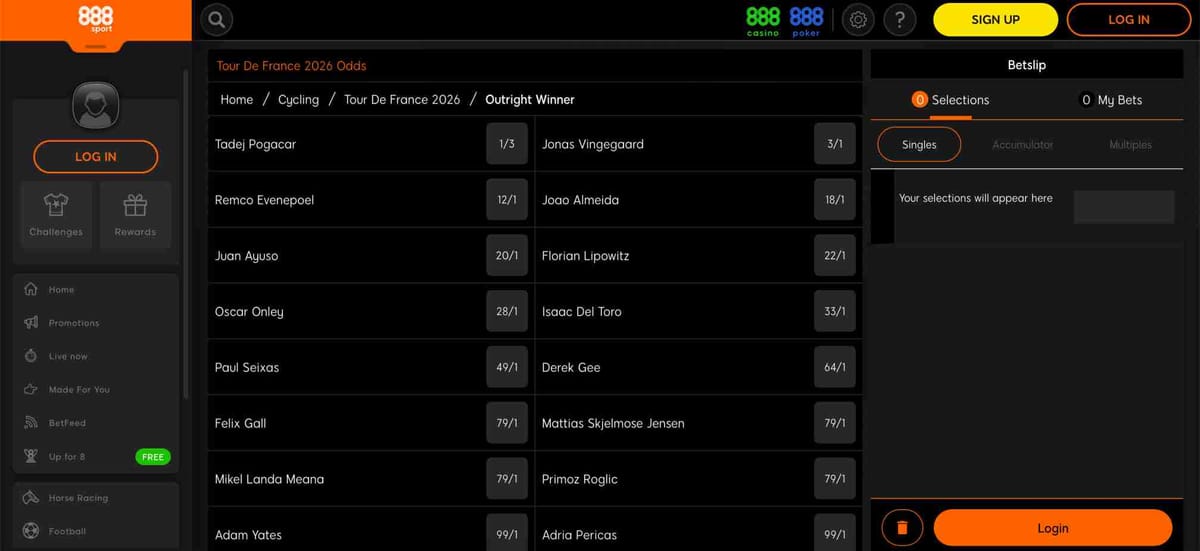Click the Football ball icon in sidebar
Image resolution: width=1200 pixels, height=551 pixels.
[x=31, y=531]
